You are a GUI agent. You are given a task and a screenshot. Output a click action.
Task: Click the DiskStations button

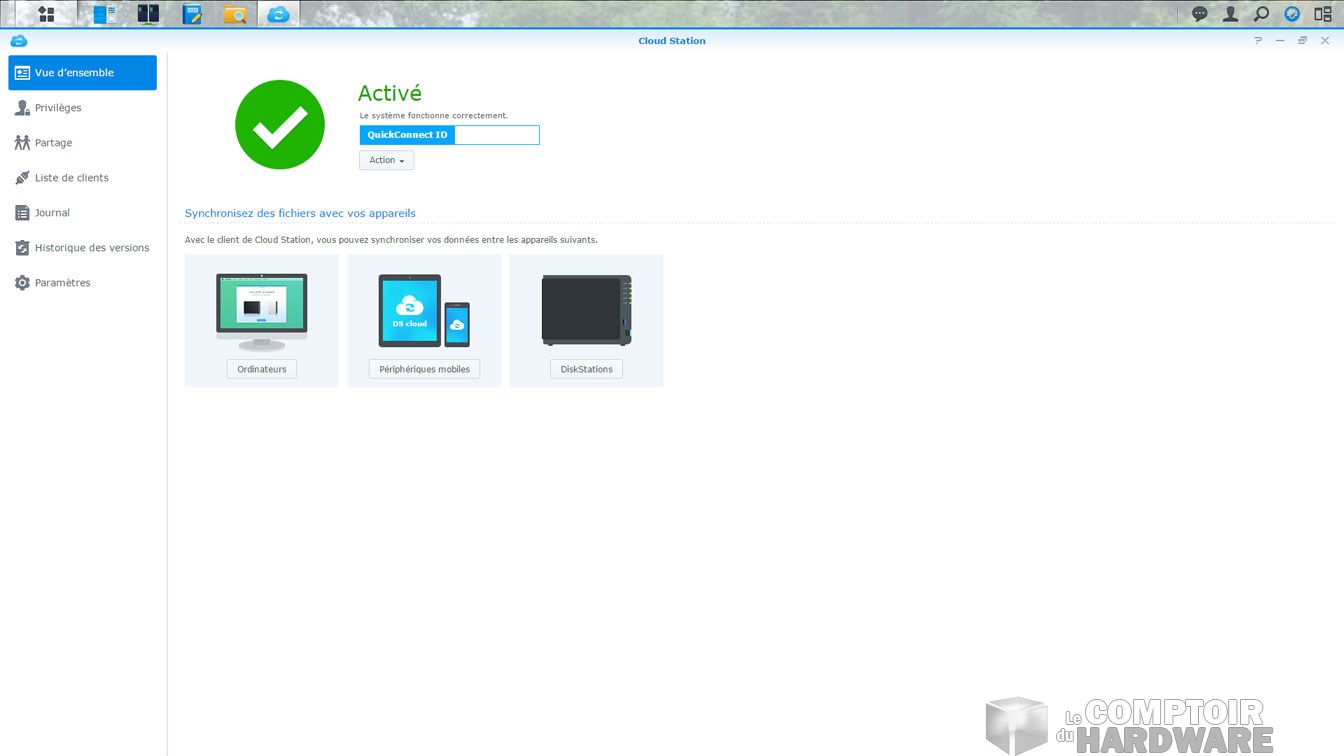pyautogui.click(x=586, y=369)
